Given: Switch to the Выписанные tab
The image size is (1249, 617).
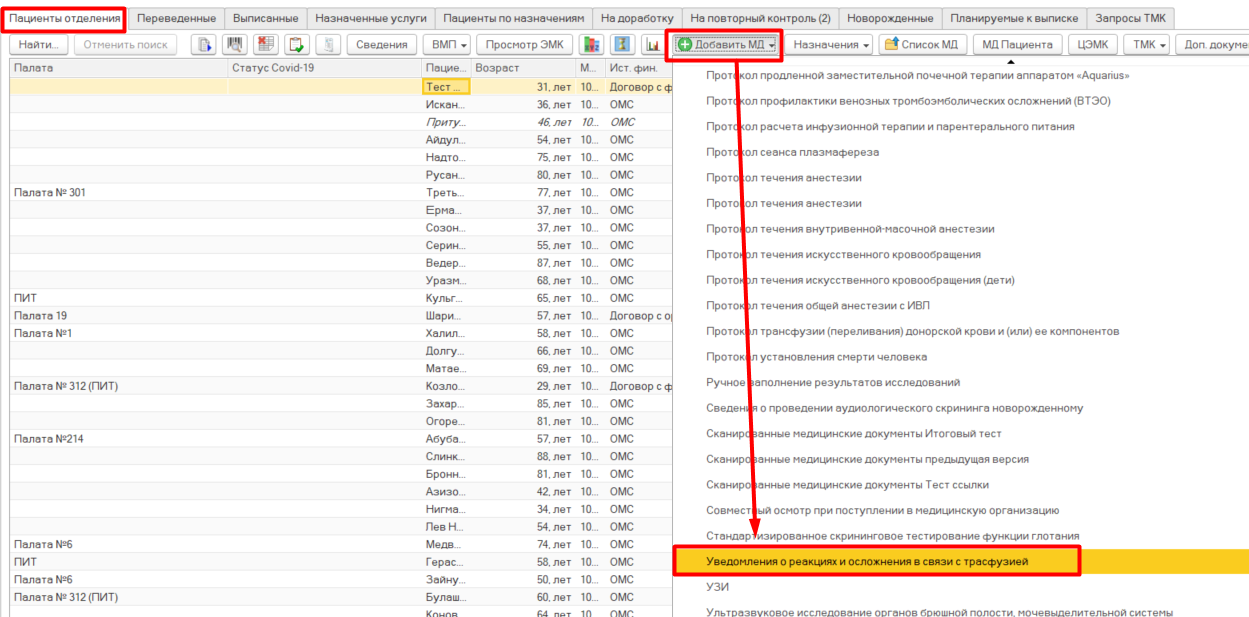Looking at the screenshot, I should click(264, 18).
